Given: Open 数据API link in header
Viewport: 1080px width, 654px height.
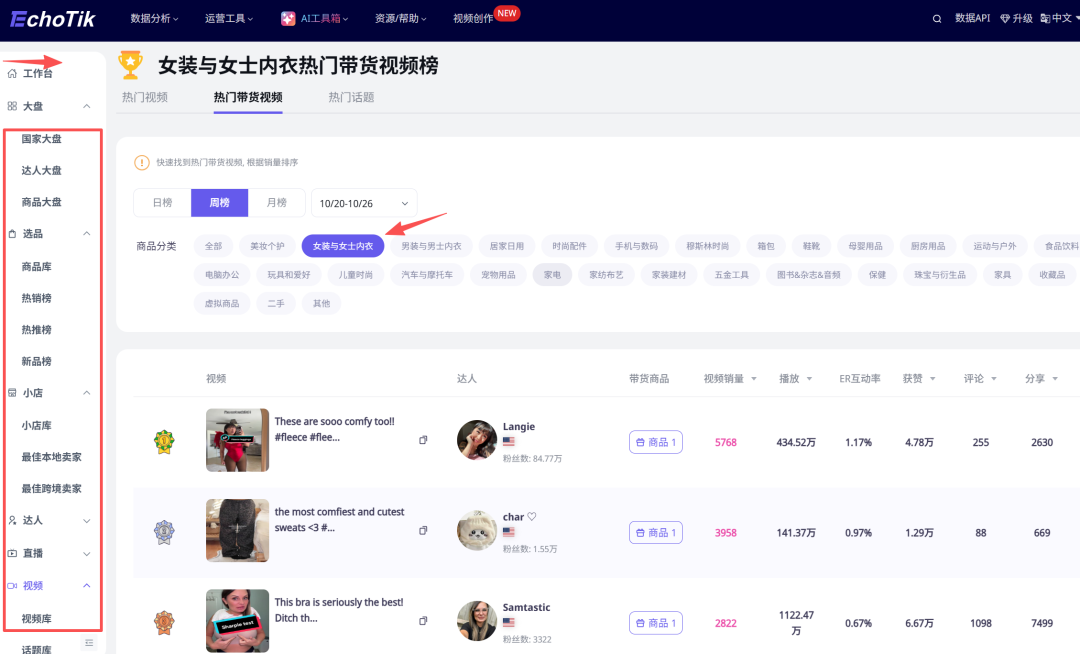Looking at the screenshot, I should (972, 18).
